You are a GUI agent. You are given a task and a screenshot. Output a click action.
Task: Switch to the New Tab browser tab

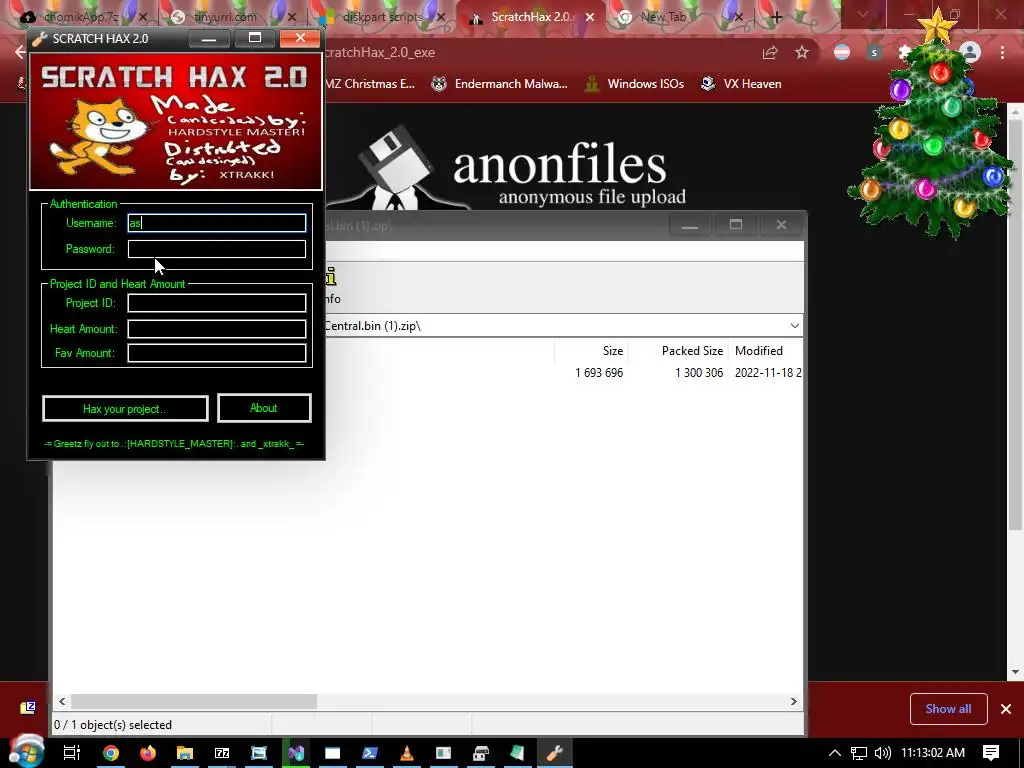[x=663, y=17]
